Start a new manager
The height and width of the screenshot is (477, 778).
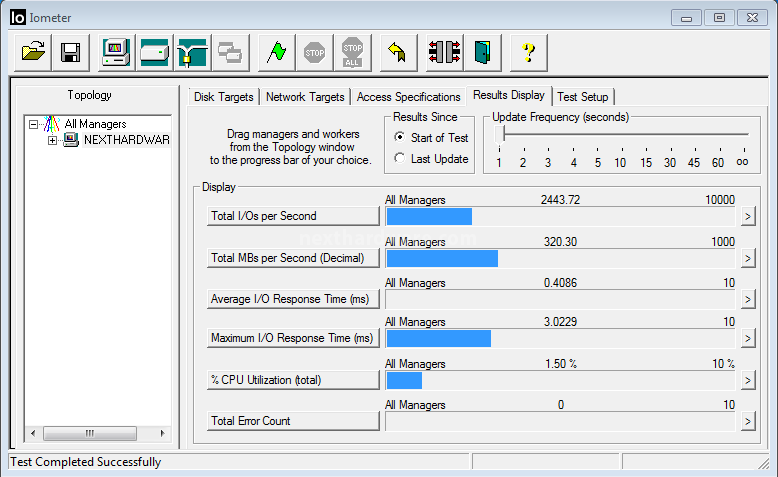[x=116, y=53]
